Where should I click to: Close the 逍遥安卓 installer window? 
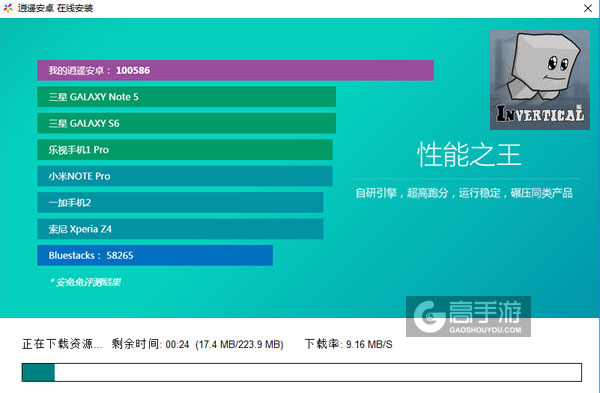[x=588, y=8]
